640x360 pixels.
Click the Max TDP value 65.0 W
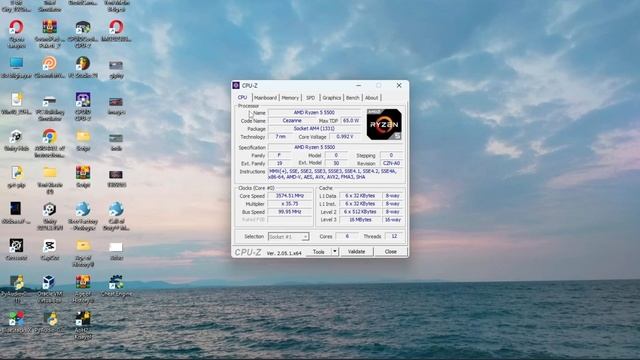(351, 121)
